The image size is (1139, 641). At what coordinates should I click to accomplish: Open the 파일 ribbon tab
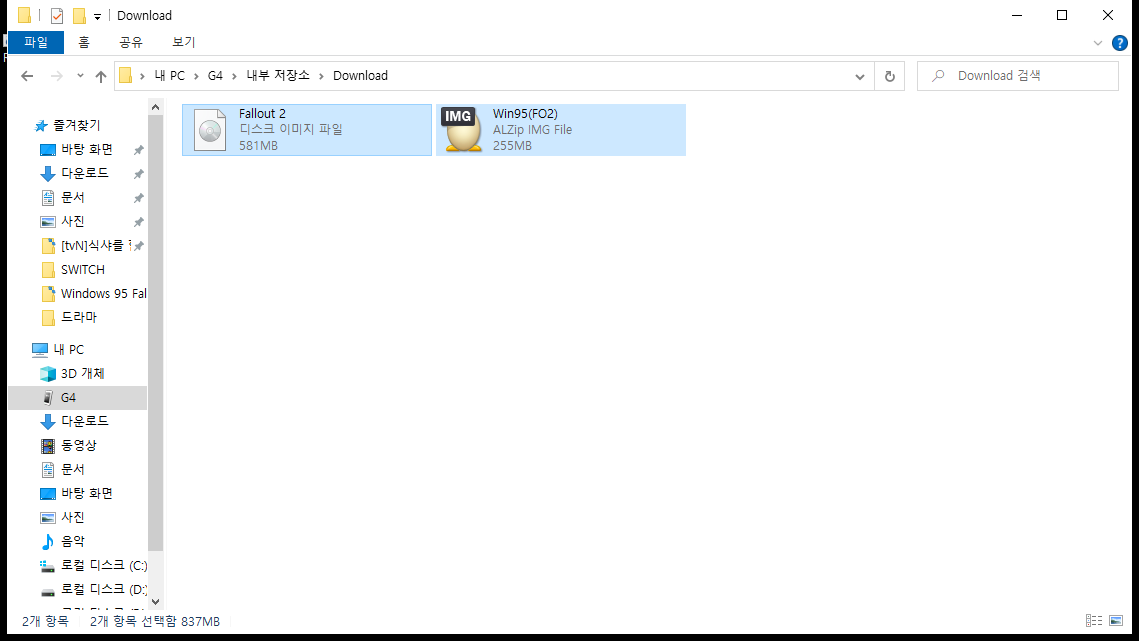36,42
